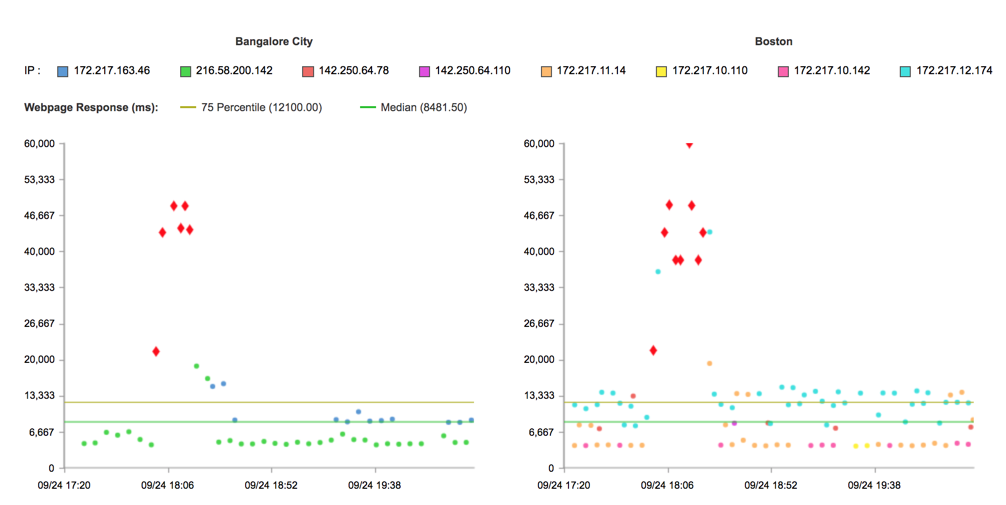Click the pink swatch for 172.217.10.142
The height and width of the screenshot is (505, 1006).
tap(783, 71)
